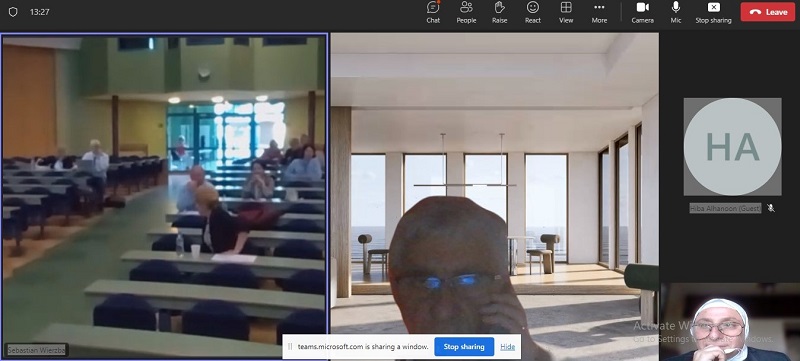Leave the meeting
800x361 pixels.
click(x=768, y=12)
